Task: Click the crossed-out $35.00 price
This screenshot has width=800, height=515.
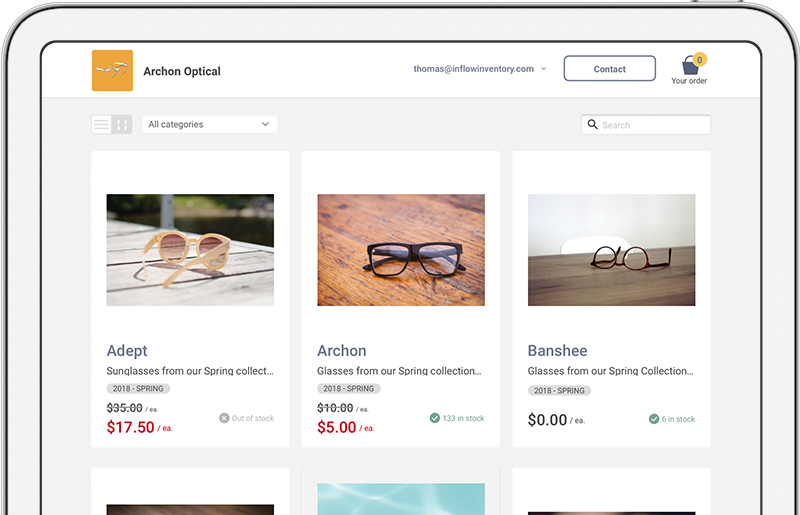Action: click(124, 408)
